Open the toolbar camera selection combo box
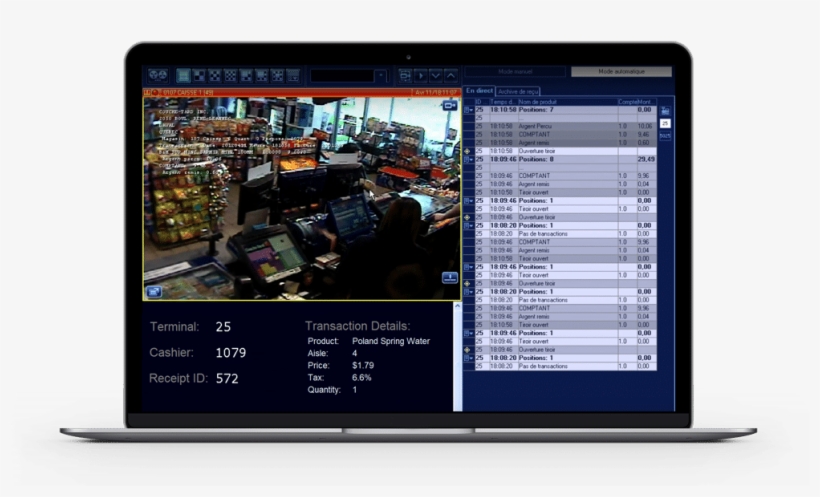Image resolution: width=820 pixels, height=497 pixels. pyautogui.click(x=348, y=76)
